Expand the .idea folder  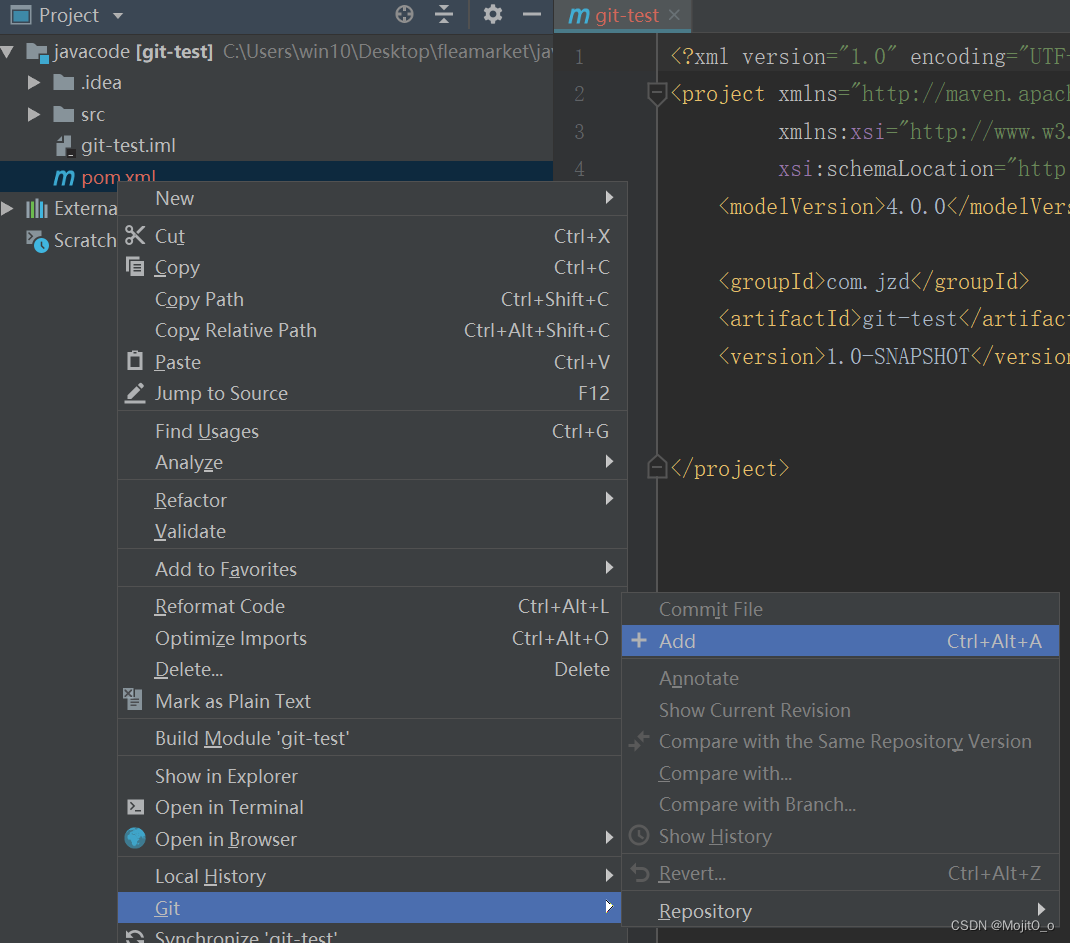(x=33, y=83)
